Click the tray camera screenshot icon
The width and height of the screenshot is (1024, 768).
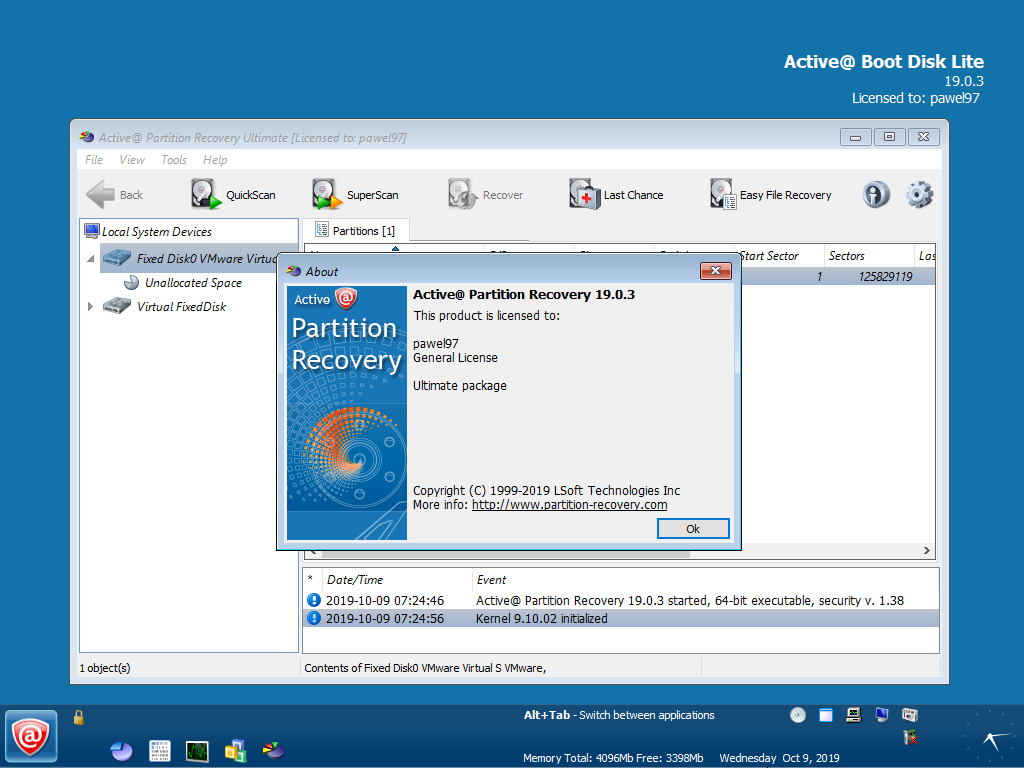910,715
